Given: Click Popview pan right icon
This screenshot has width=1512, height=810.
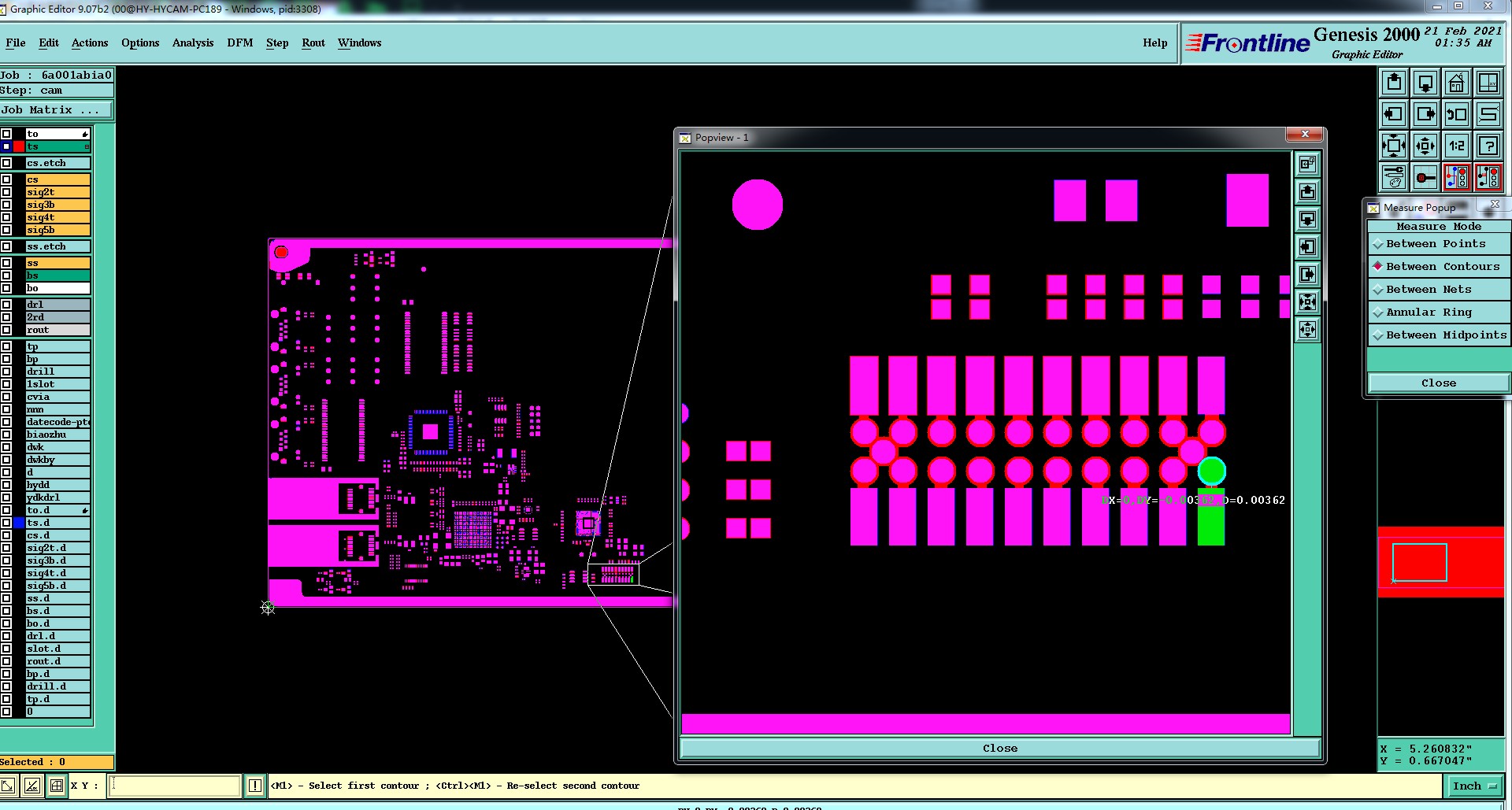Looking at the screenshot, I should pos(1307,274).
